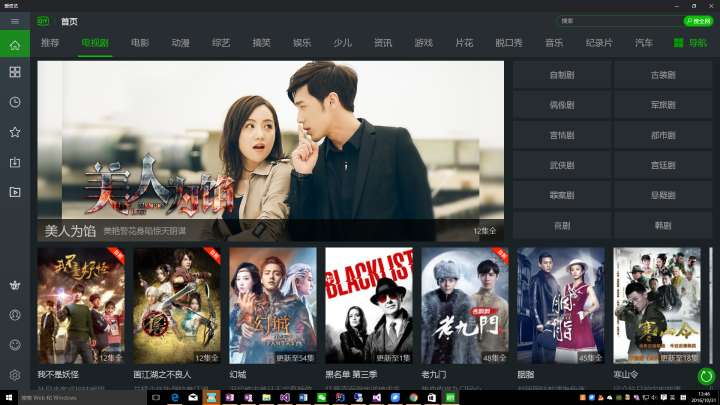This screenshot has width=720, height=405.
Task: Open VIP crown icon in sidebar
Action: [15, 285]
